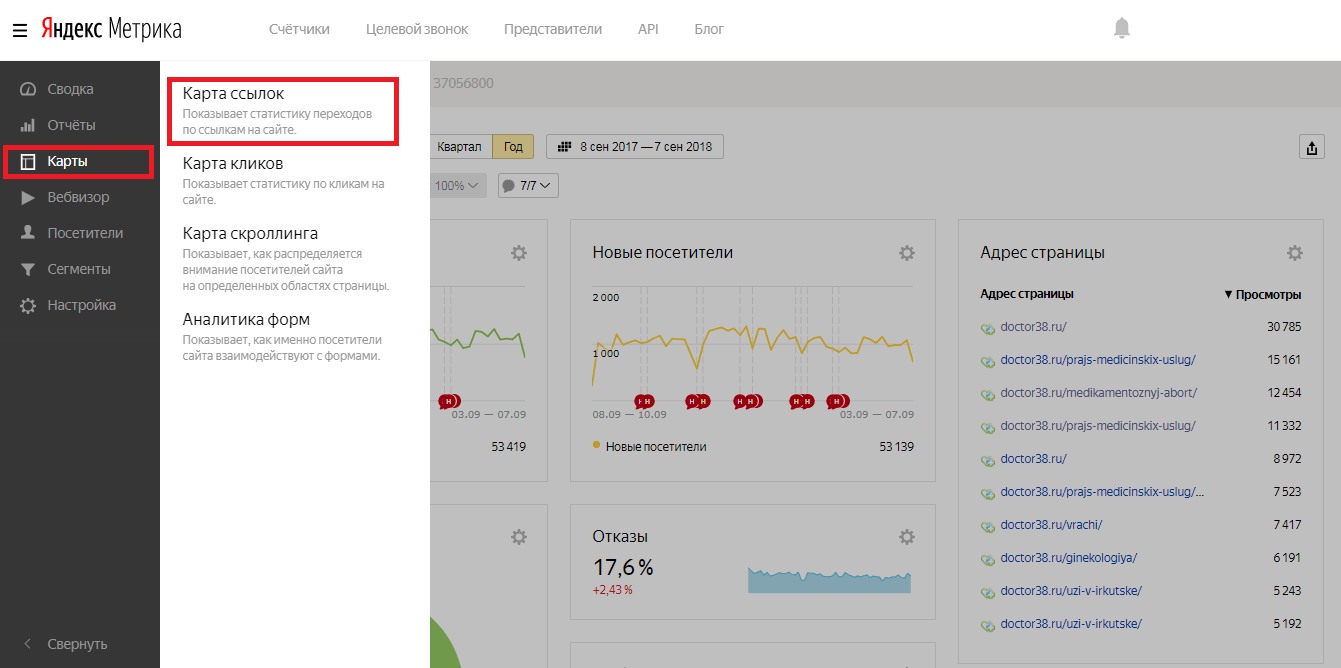Sort the table by Просмотры column
Viewport: 1341px width, 668px height.
click(x=1263, y=294)
